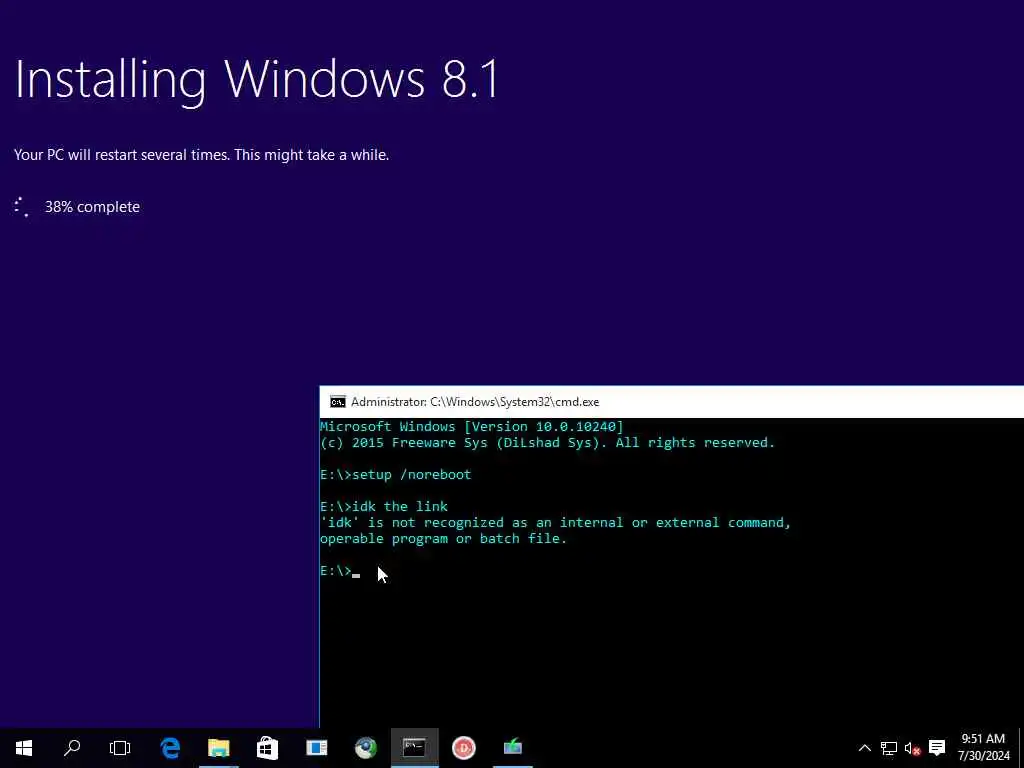Image resolution: width=1024 pixels, height=768 pixels.
Task: Open the red circular D app on the taskbar
Action: [464, 747]
